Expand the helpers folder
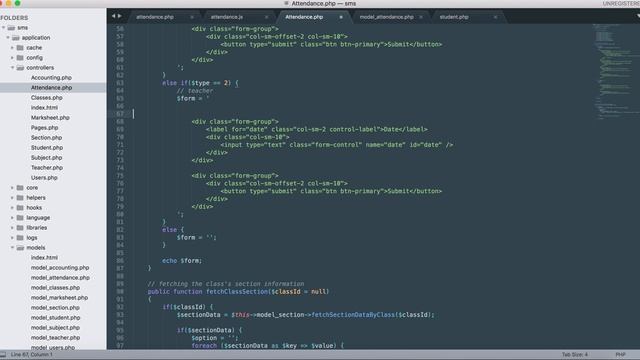 [x=12, y=198]
